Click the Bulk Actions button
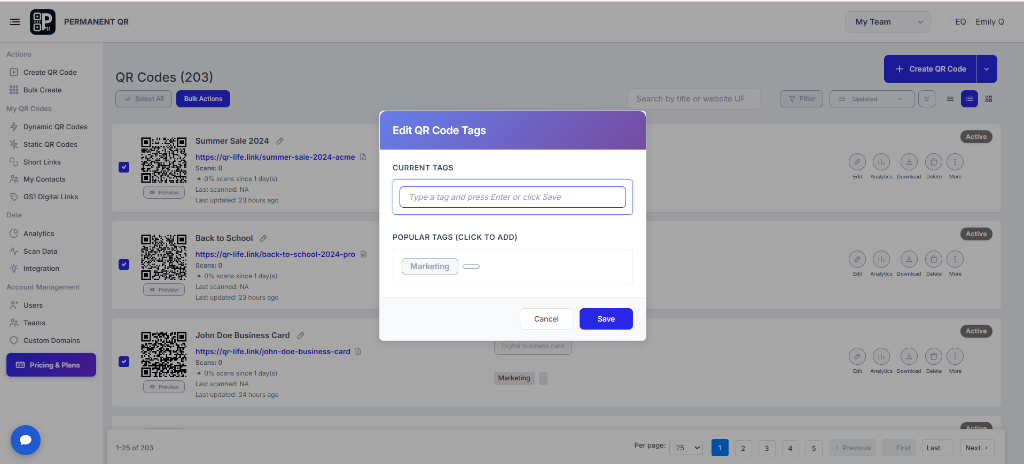The width and height of the screenshot is (1024, 464). [x=203, y=99]
